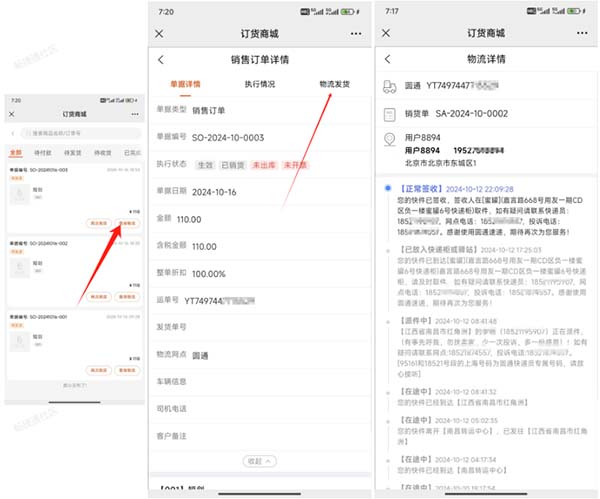600x499 pixels.
Task: Switch to the 执行情况 tab
Action: (260, 85)
